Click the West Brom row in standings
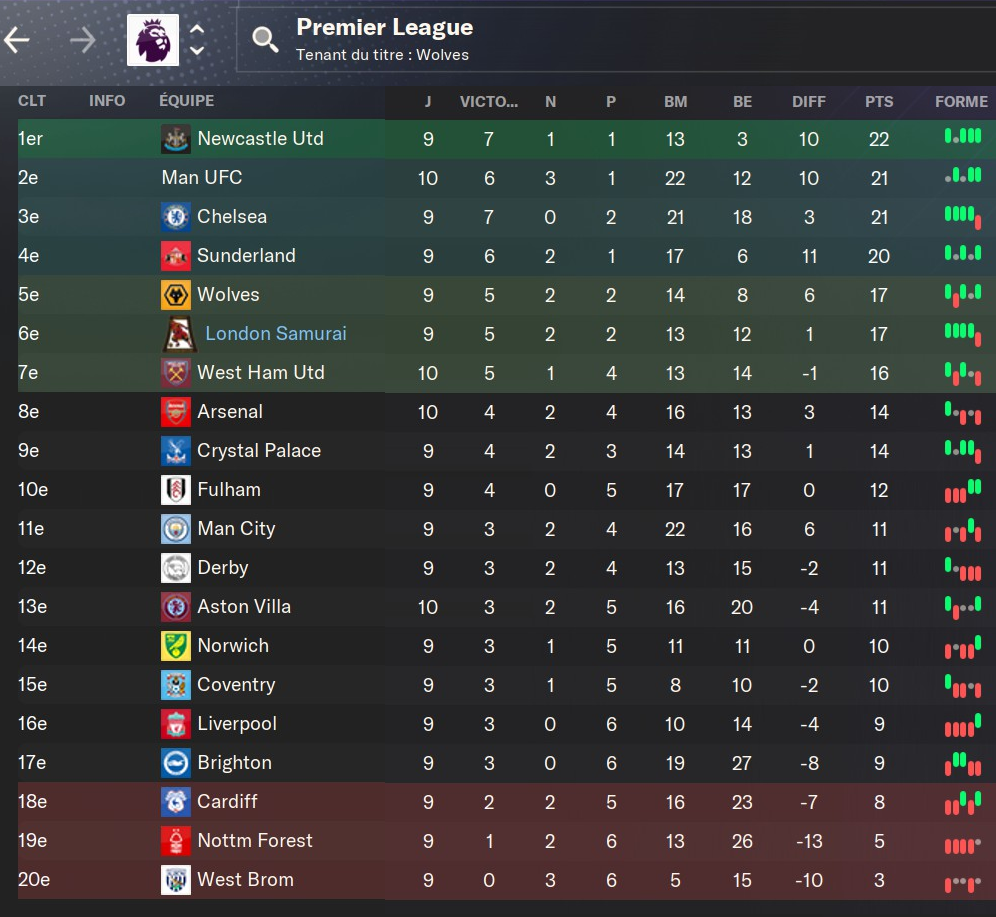Viewport: 996px width, 917px height. click(x=506, y=880)
